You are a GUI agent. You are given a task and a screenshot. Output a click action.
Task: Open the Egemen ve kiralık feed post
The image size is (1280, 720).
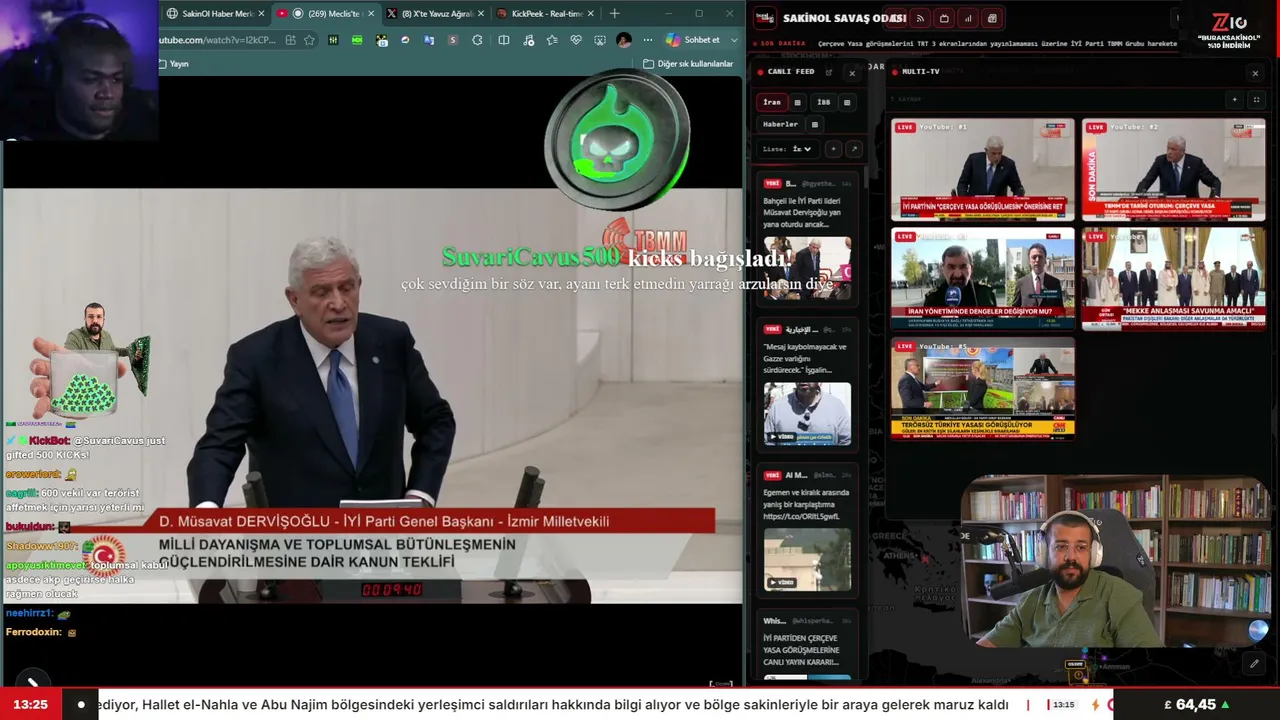point(807,531)
